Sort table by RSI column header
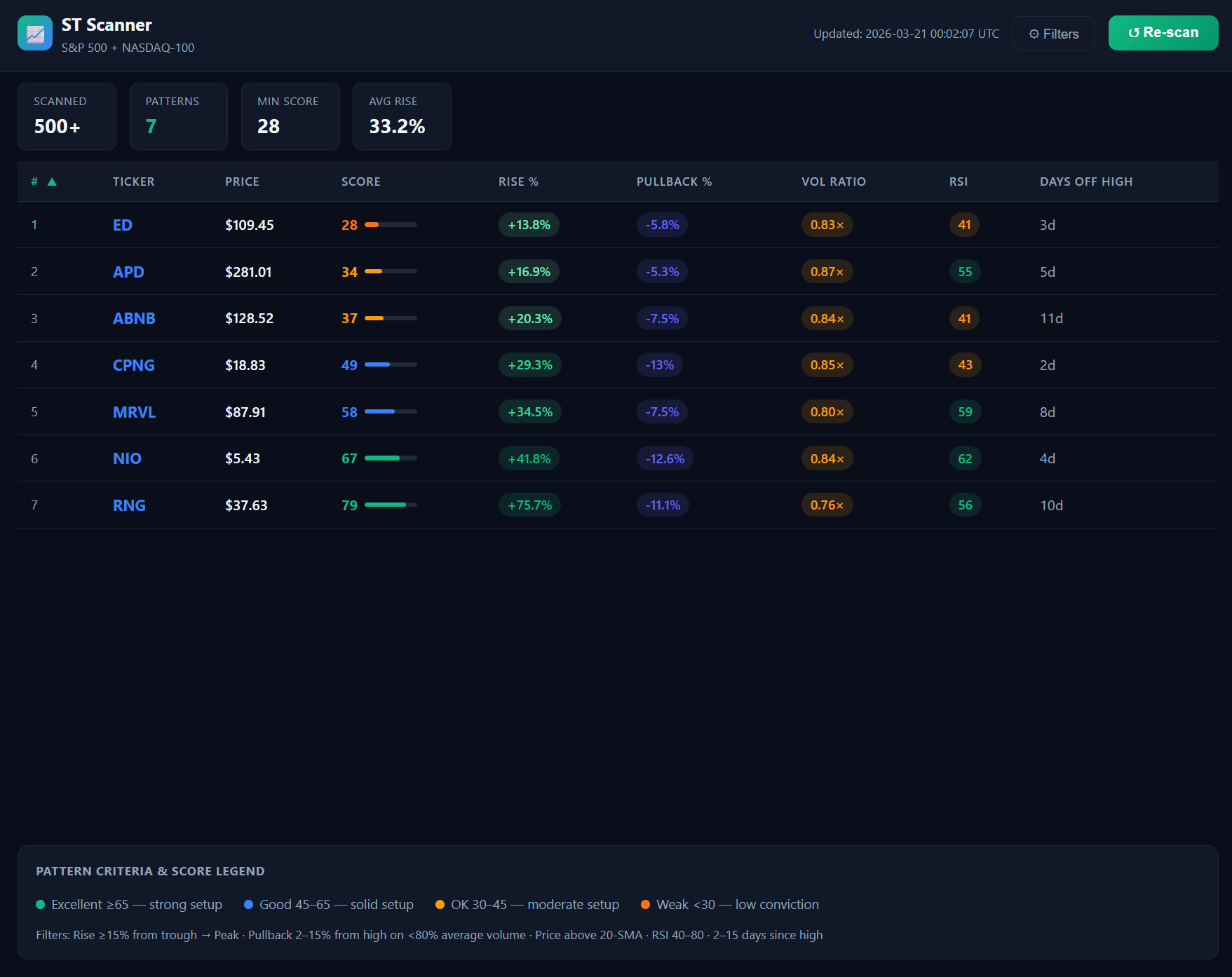Screen dimensions: 1232x977 click(x=958, y=182)
